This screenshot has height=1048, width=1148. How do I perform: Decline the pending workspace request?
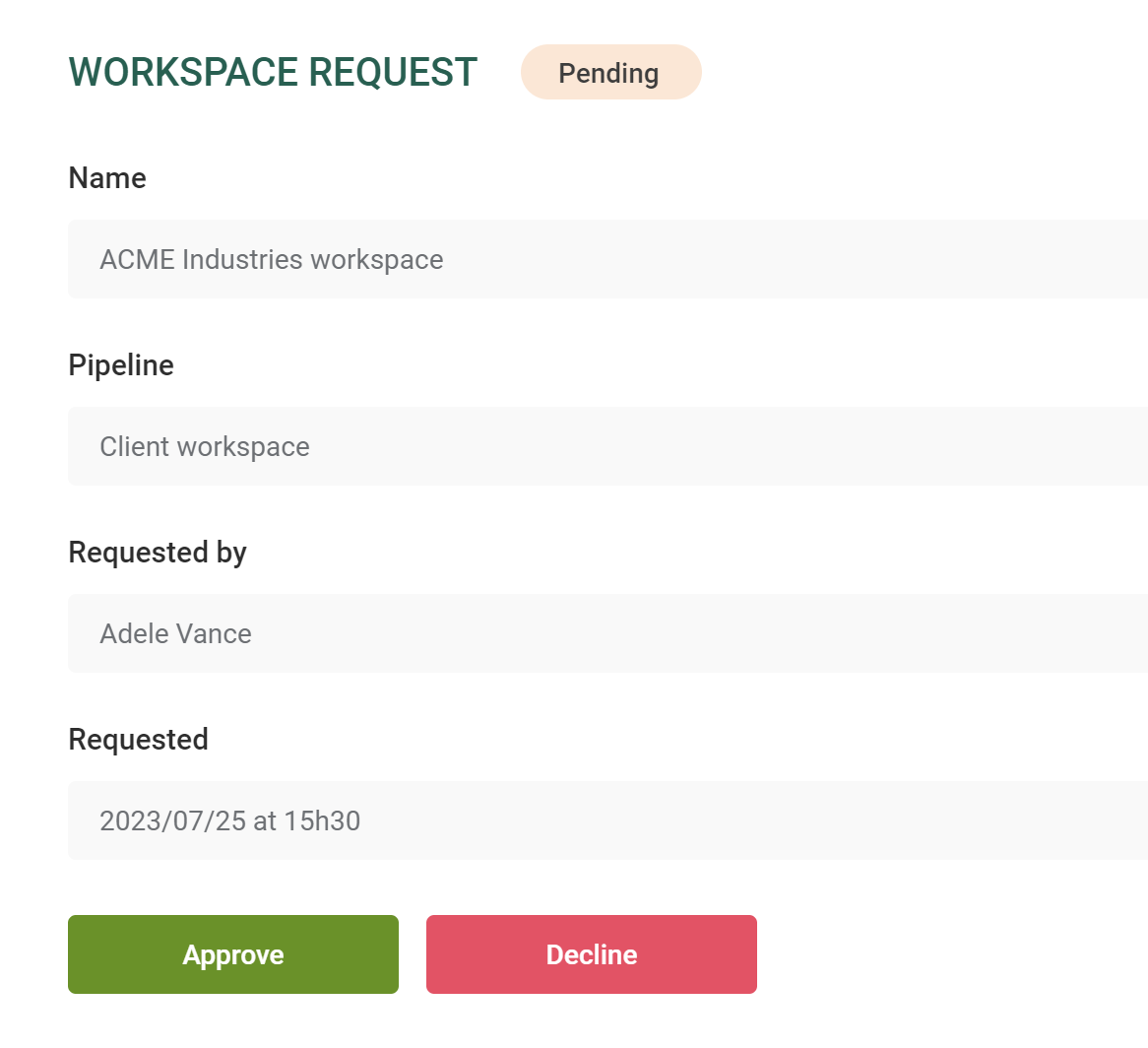pyautogui.click(x=591, y=953)
